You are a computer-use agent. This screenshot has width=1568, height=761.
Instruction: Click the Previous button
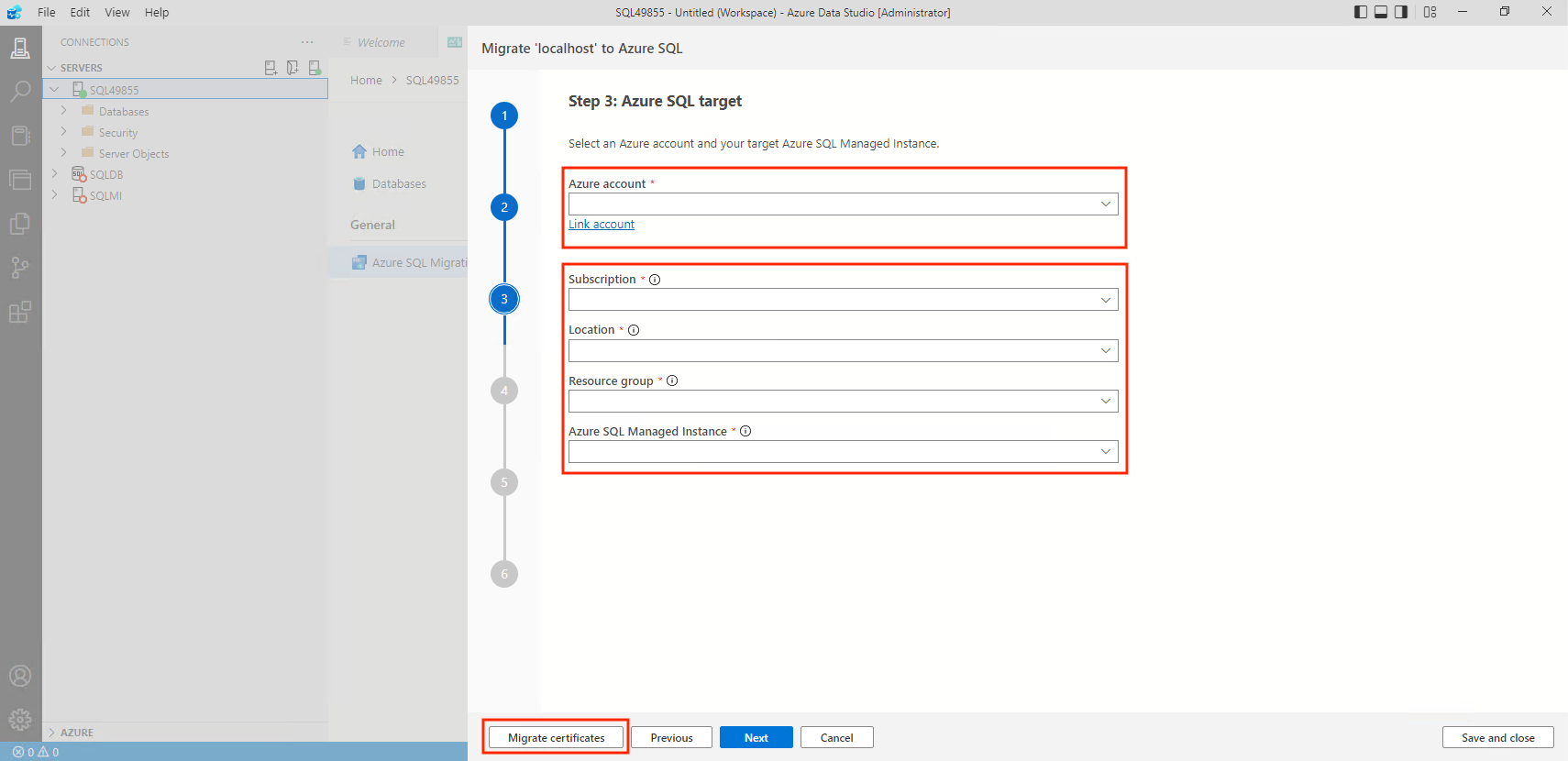point(671,737)
